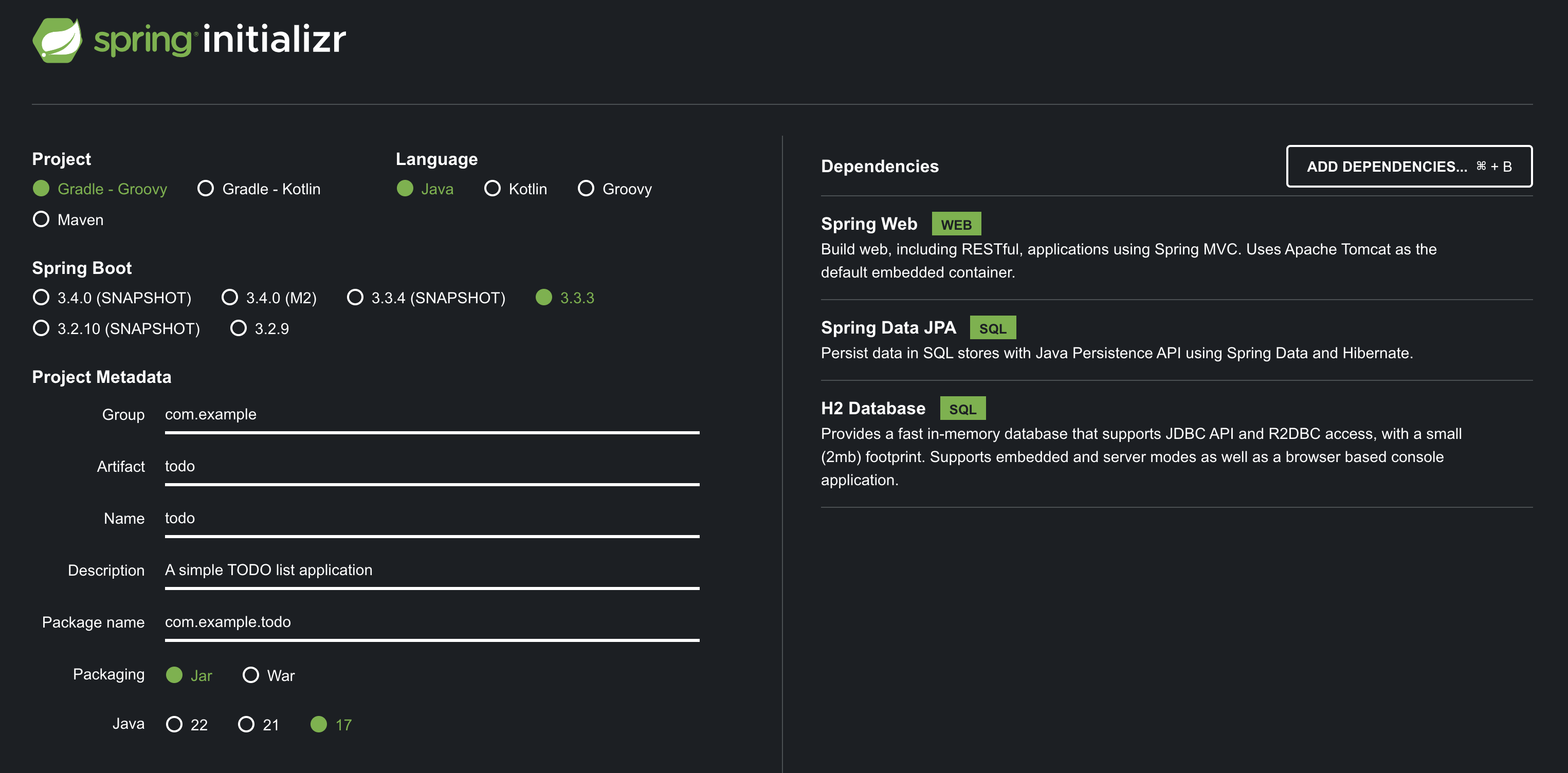Select Kotlin as the language

click(x=493, y=189)
